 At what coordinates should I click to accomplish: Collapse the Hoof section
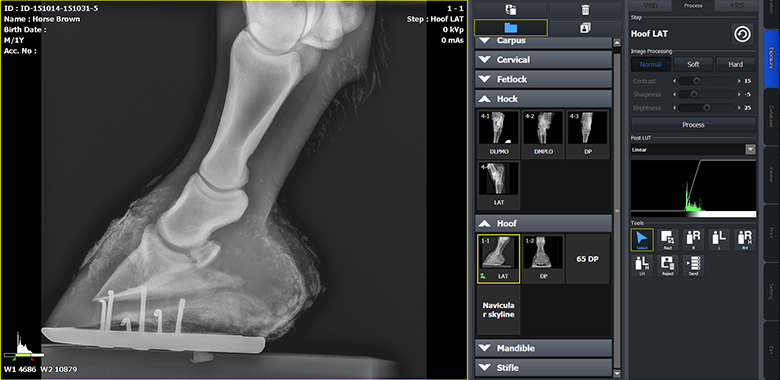click(x=543, y=224)
